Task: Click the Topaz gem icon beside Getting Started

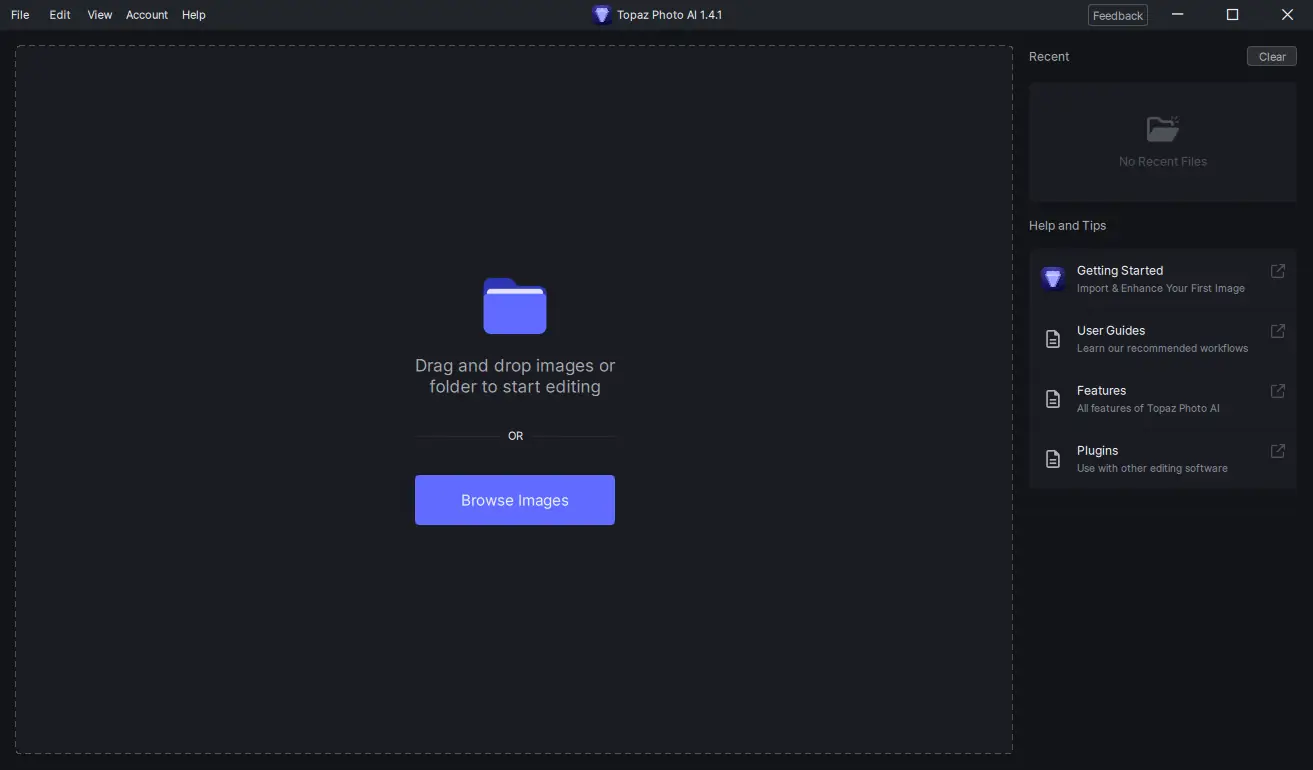Action: (x=1053, y=278)
